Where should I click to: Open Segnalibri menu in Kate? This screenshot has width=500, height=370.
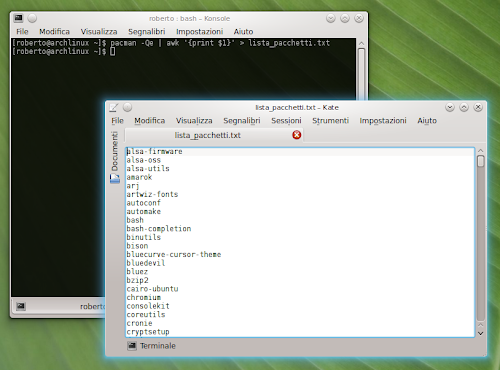(x=242, y=121)
